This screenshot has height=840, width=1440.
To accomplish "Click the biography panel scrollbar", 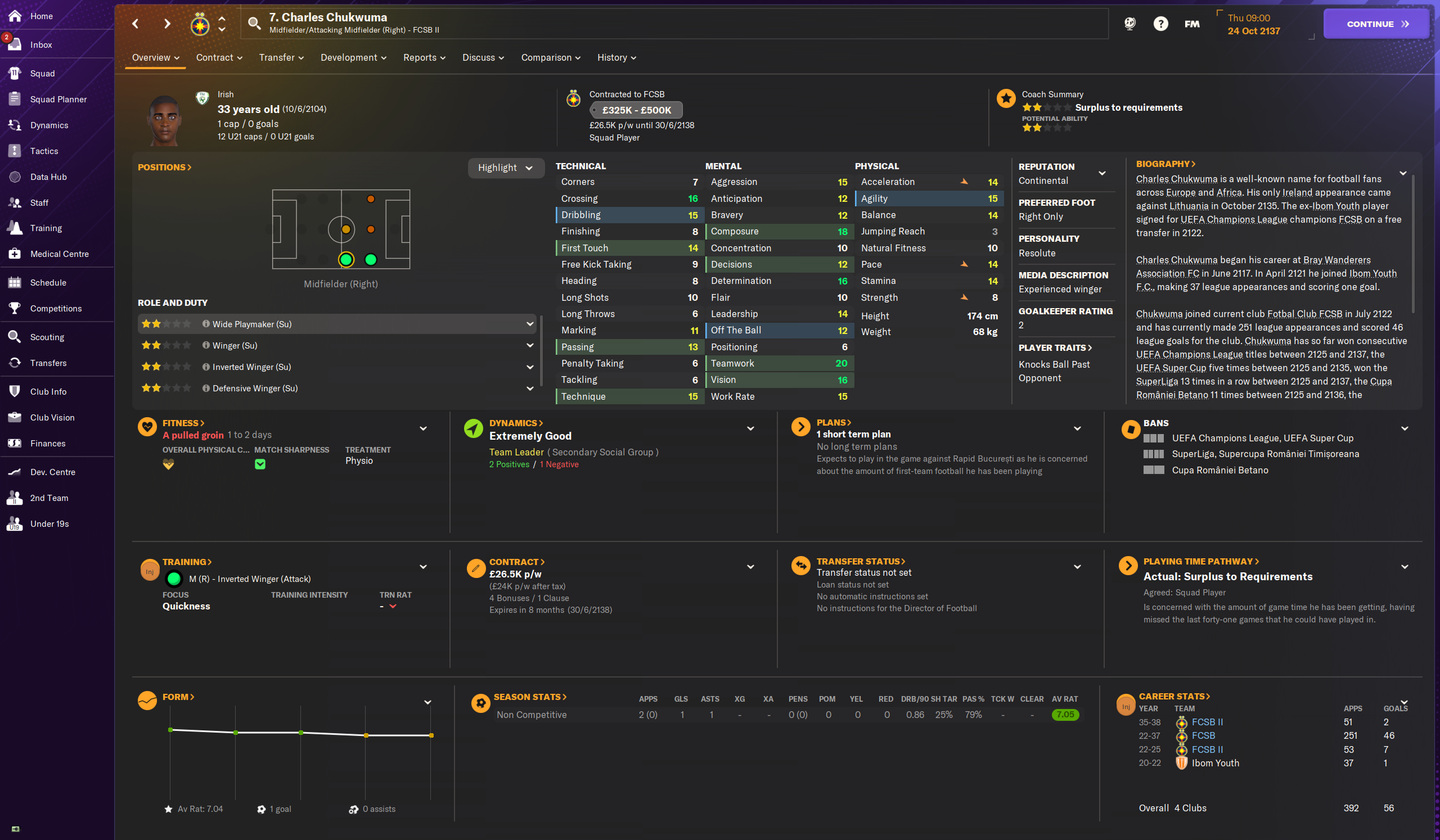I will [1412, 244].
